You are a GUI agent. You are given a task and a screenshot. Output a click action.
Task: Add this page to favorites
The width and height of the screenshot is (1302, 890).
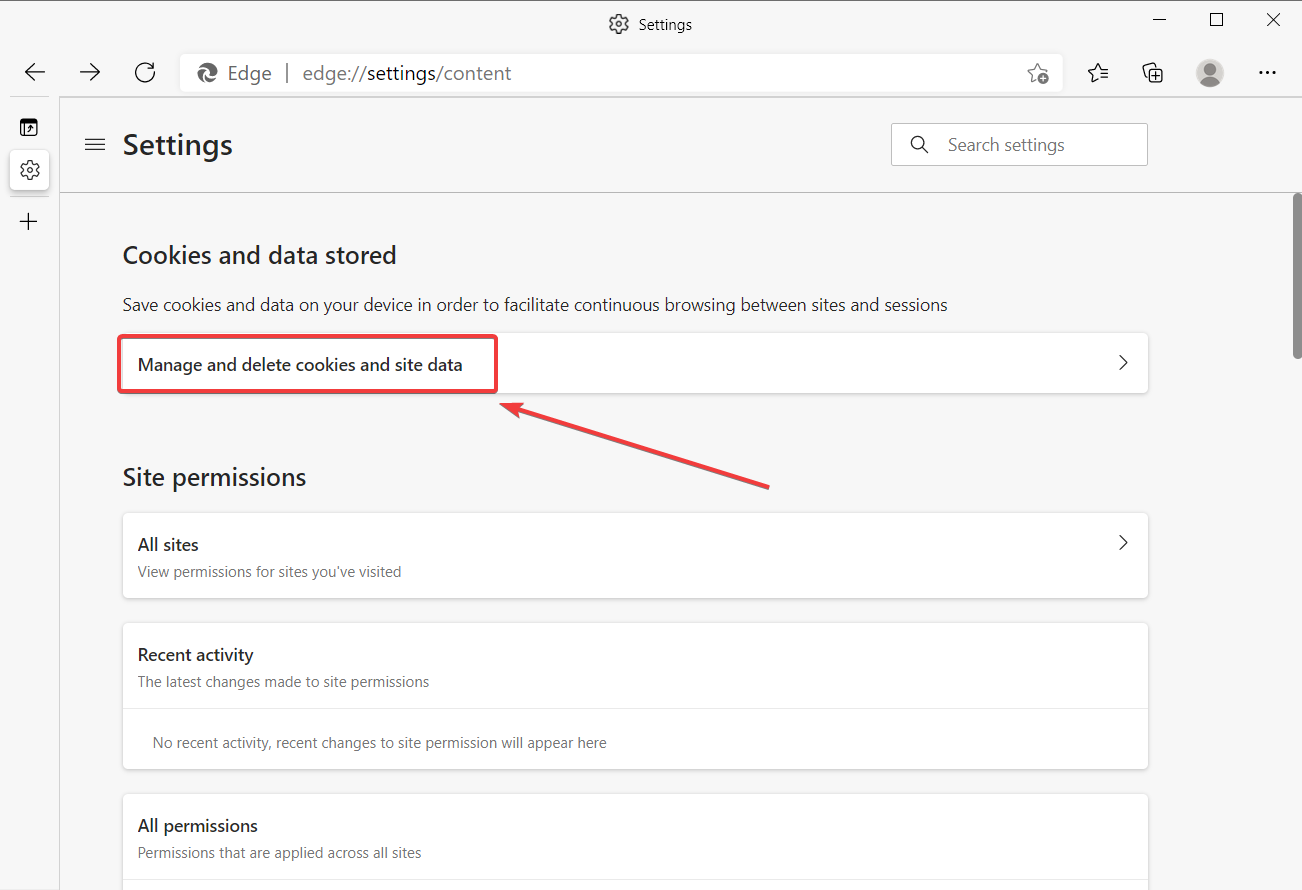1037,73
